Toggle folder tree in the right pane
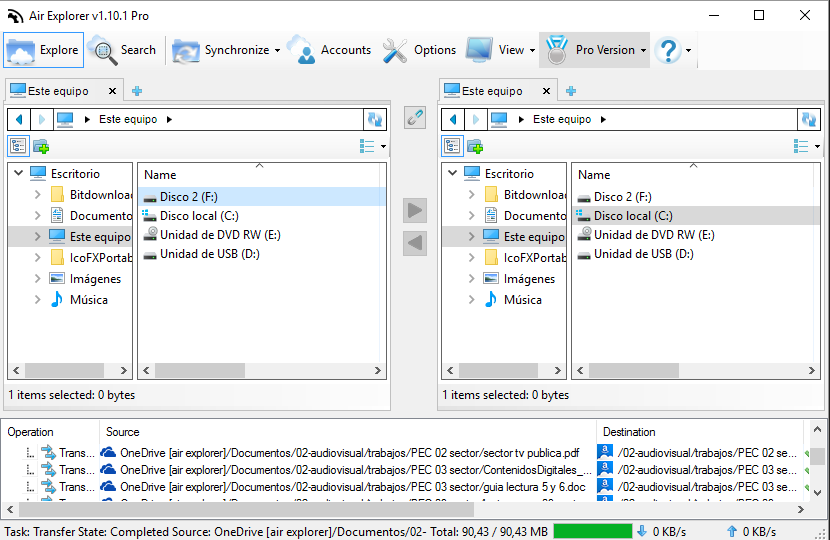The image size is (830, 540). coord(453,146)
